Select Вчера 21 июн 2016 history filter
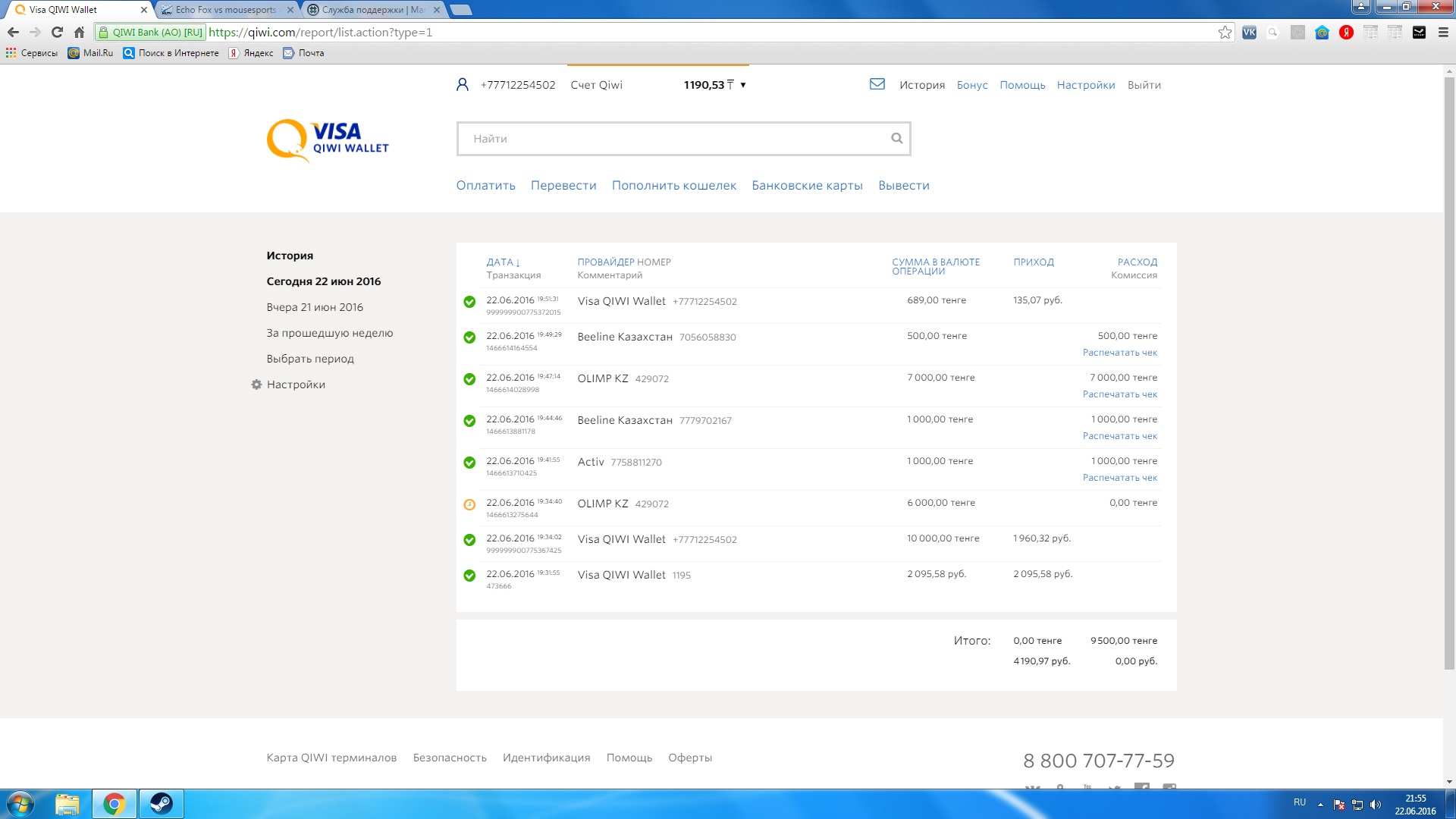This screenshot has height=819, width=1456. [x=314, y=307]
